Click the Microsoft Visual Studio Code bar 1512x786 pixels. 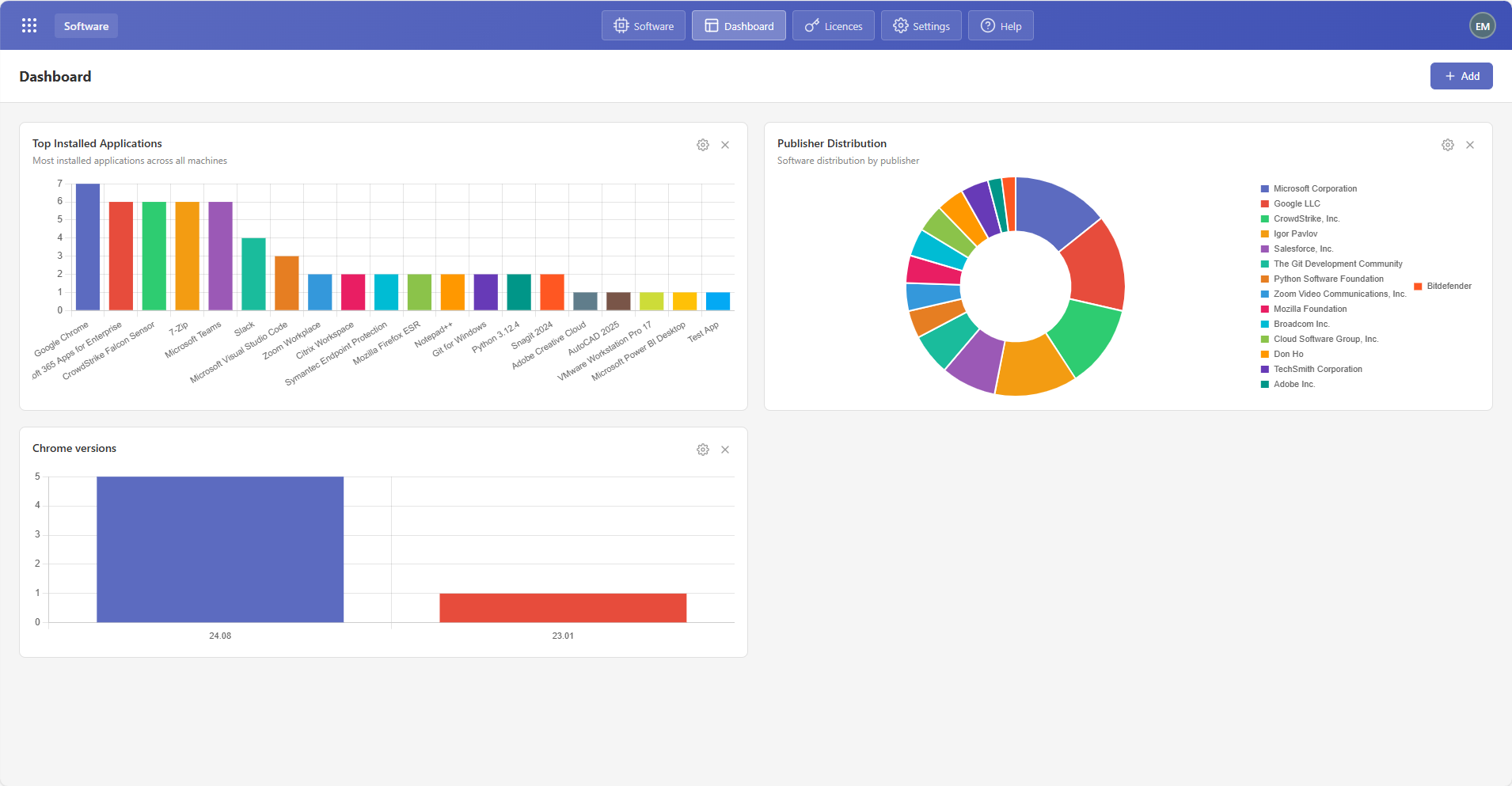pos(287,283)
